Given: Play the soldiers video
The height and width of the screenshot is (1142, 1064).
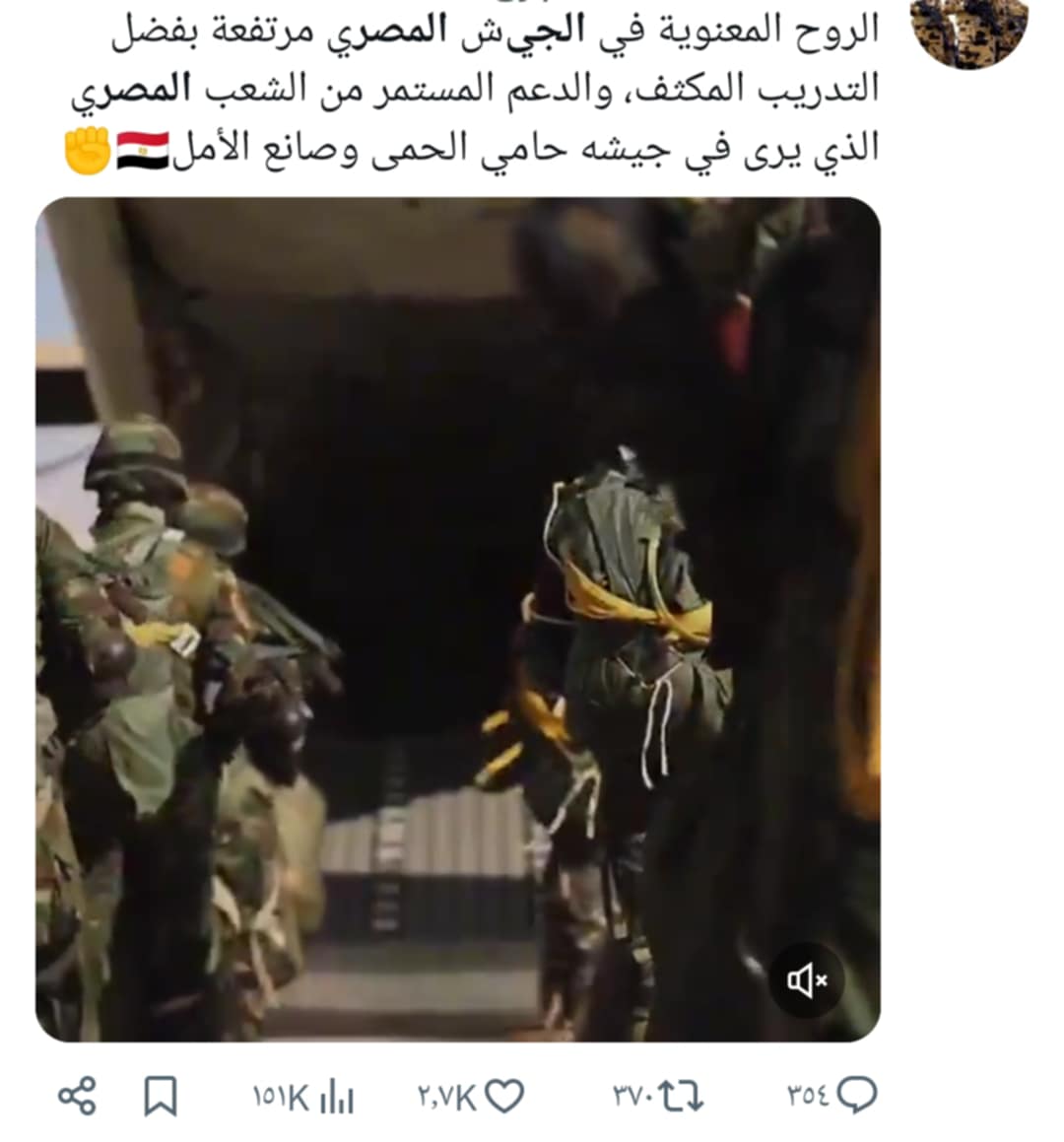Looking at the screenshot, I should pyautogui.click(x=458, y=619).
